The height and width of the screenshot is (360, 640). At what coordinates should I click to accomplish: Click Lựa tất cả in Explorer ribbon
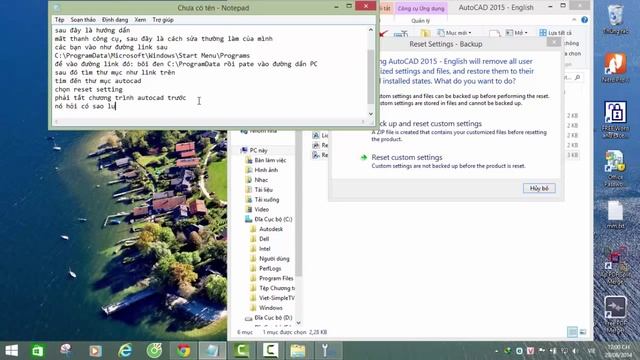click(x=556, y=33)
